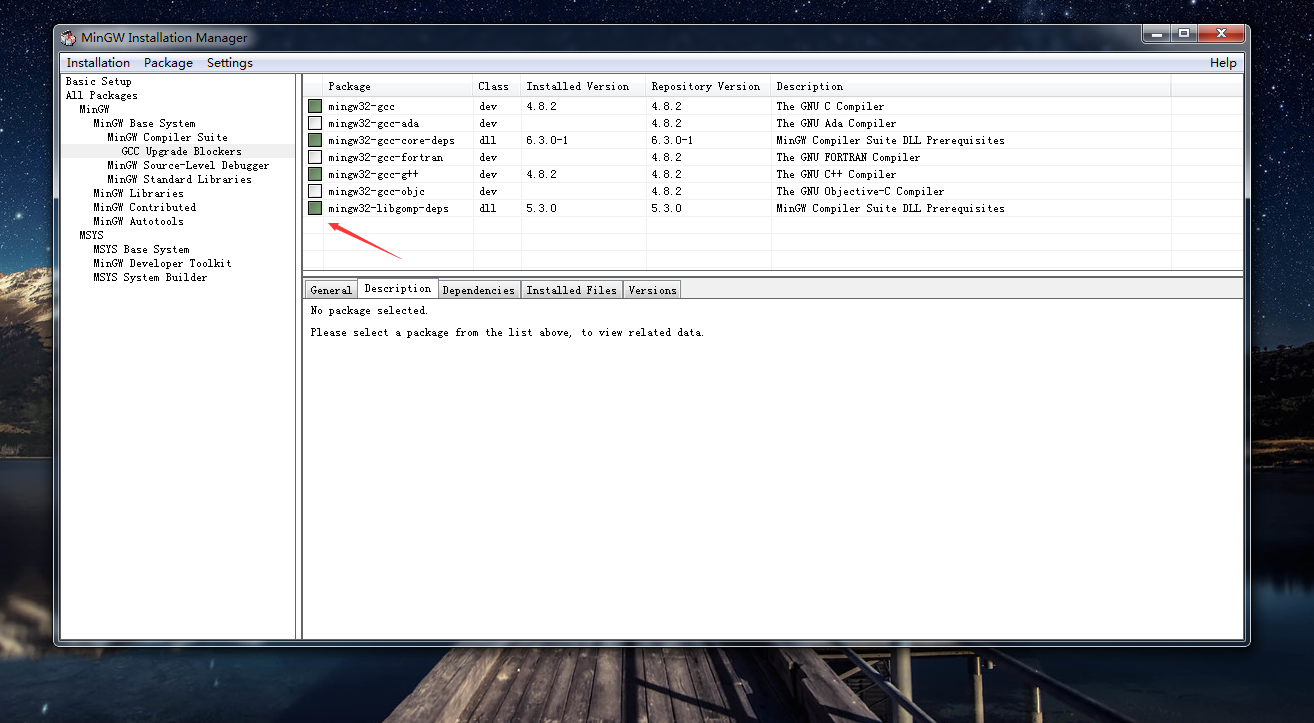Click 'The GNU Objective-C Compiler' description
This screenshot has height=723, width=1314.
click(x=860, y=191)
